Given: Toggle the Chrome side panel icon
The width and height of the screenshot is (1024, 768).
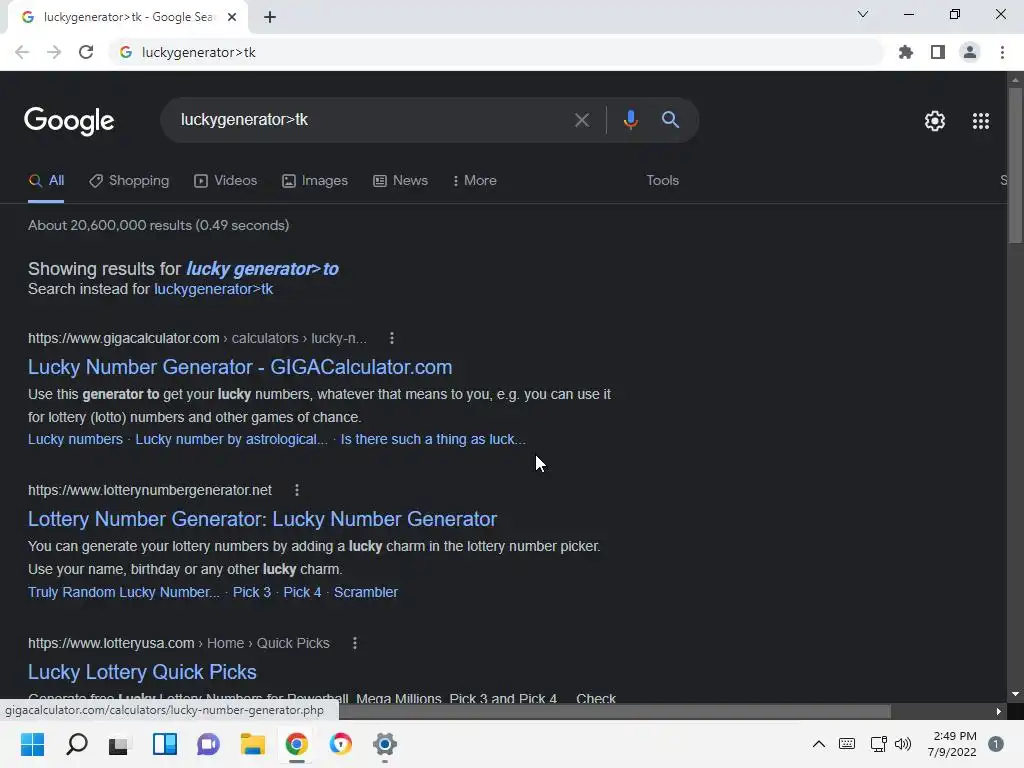Looking at the screenshot, I should [x=938, y=52].
